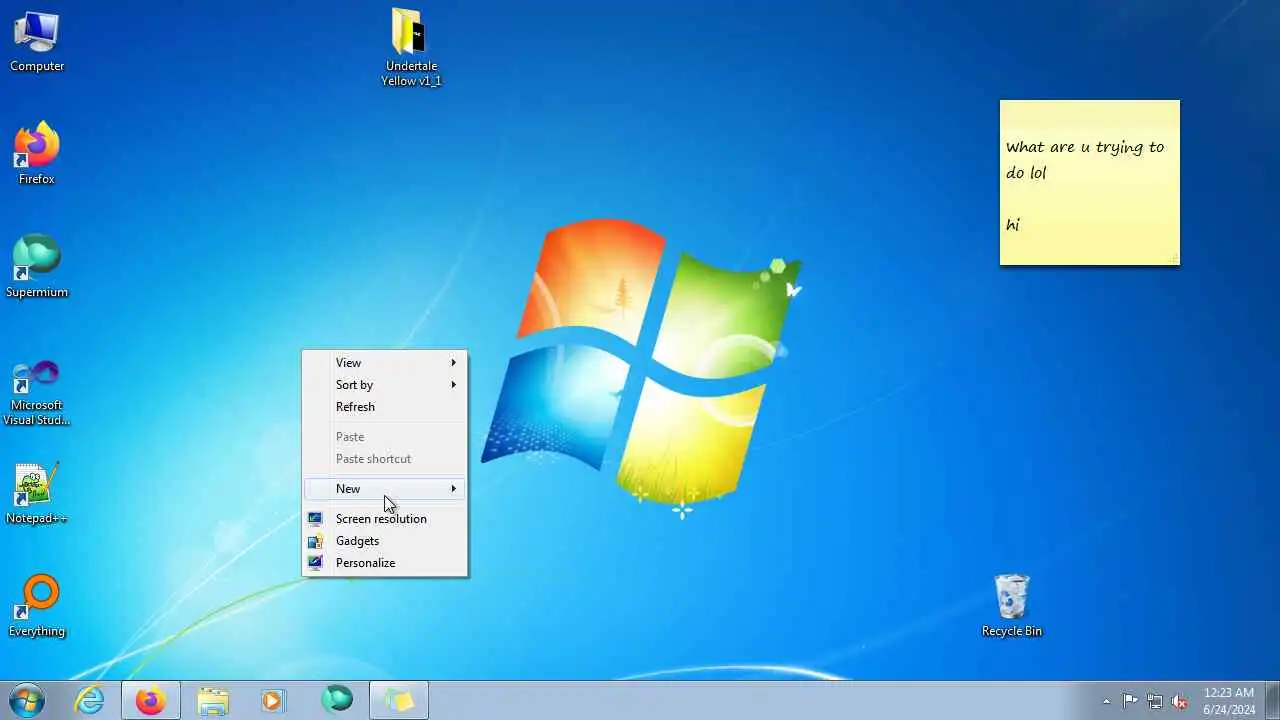This screenshot has height=720, width=1280.
Task: Open the New submenu
Action: pyautogui.click(x=385, y=489)
